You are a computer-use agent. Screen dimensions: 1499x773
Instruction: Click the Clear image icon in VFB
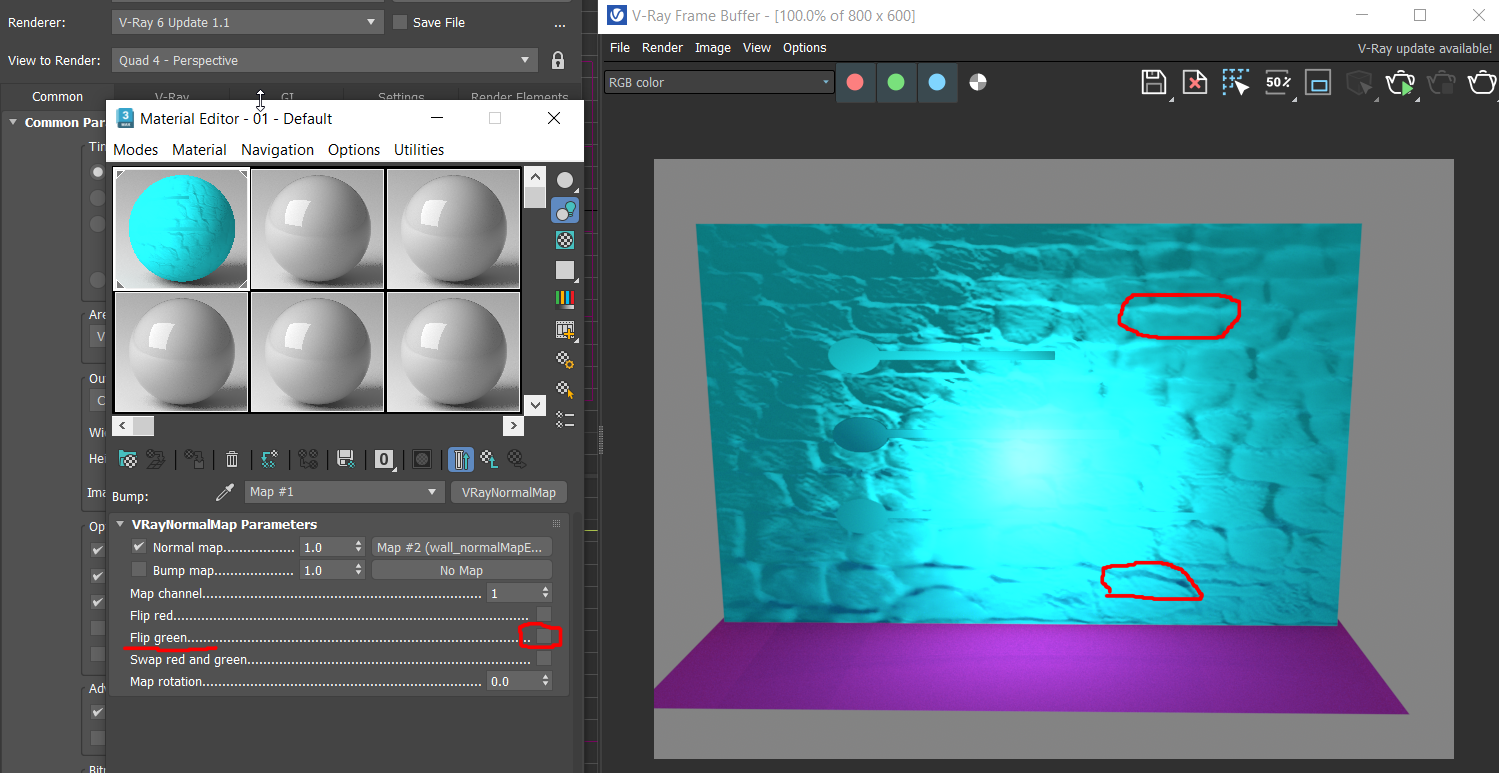(1195, 83)
